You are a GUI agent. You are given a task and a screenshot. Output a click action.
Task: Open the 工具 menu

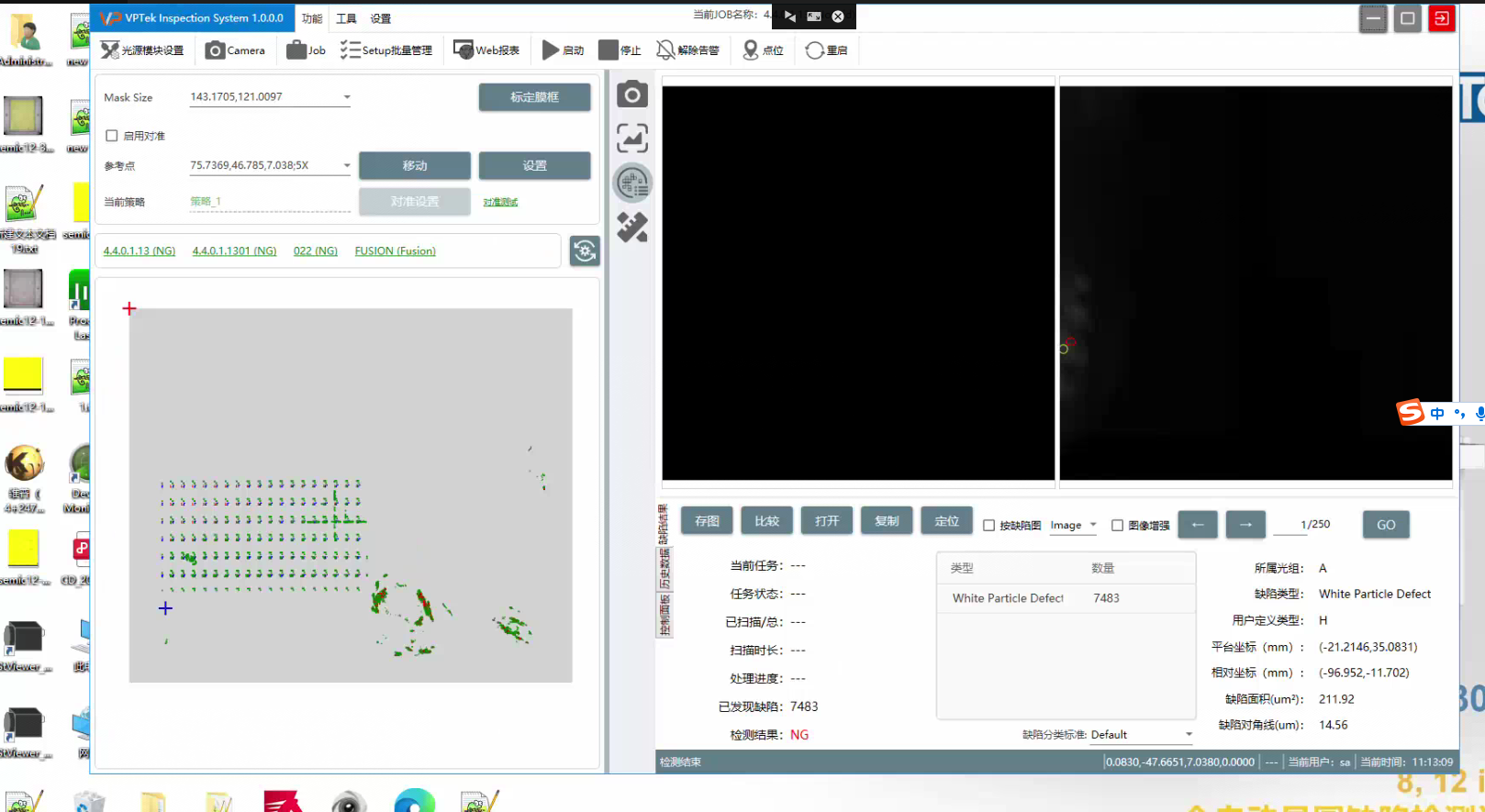click(x=346, y=18)
